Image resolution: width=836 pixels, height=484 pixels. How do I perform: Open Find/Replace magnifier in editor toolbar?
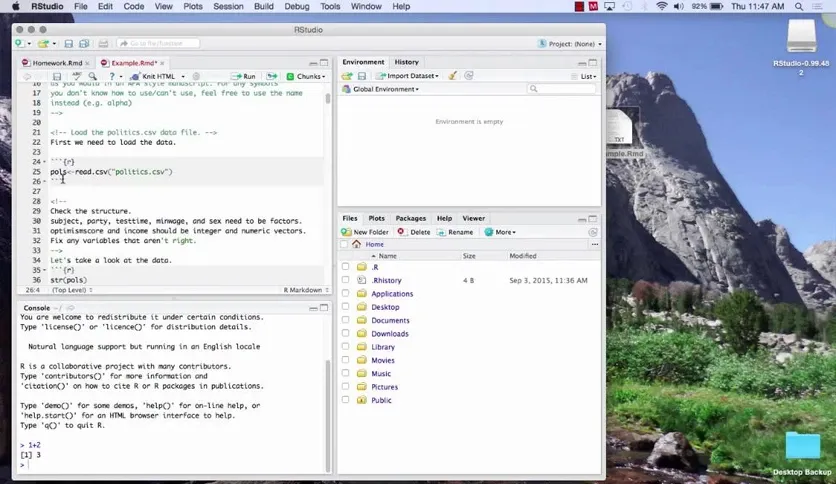tap(93, 76)
